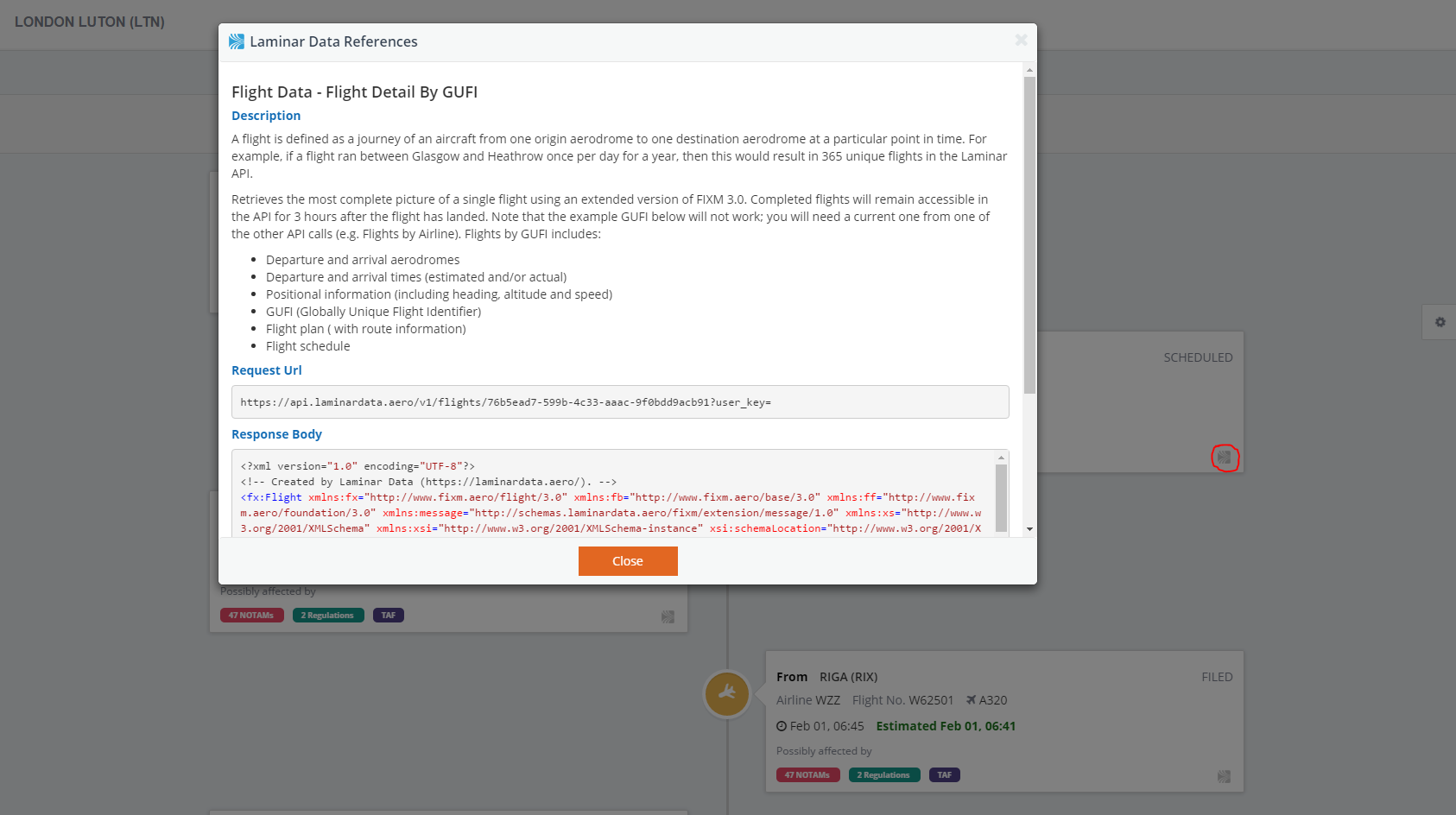Open 47 NOTAMs badge in RIGA card
Screen dimensions: 1456x815
pos(807,775)
